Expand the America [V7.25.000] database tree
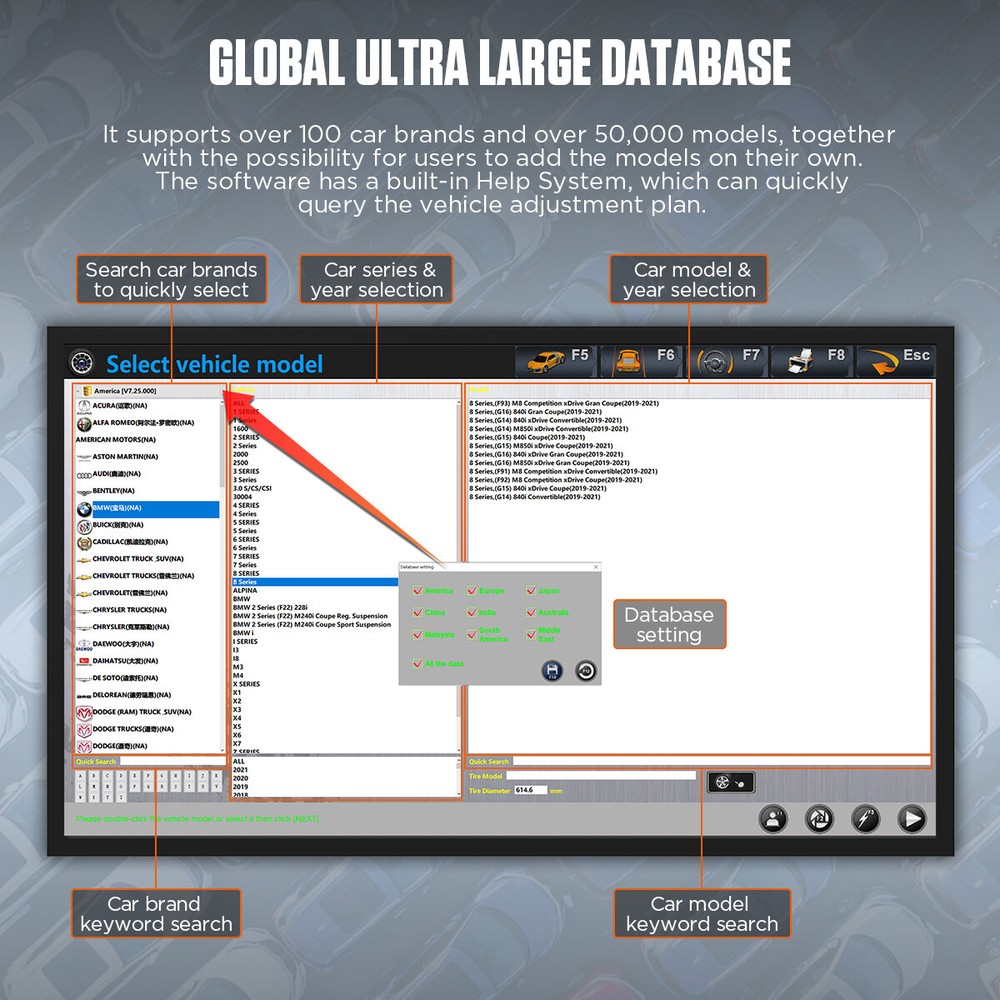Viewport: 1000px width, 1000px height. (x=78, y=390)
